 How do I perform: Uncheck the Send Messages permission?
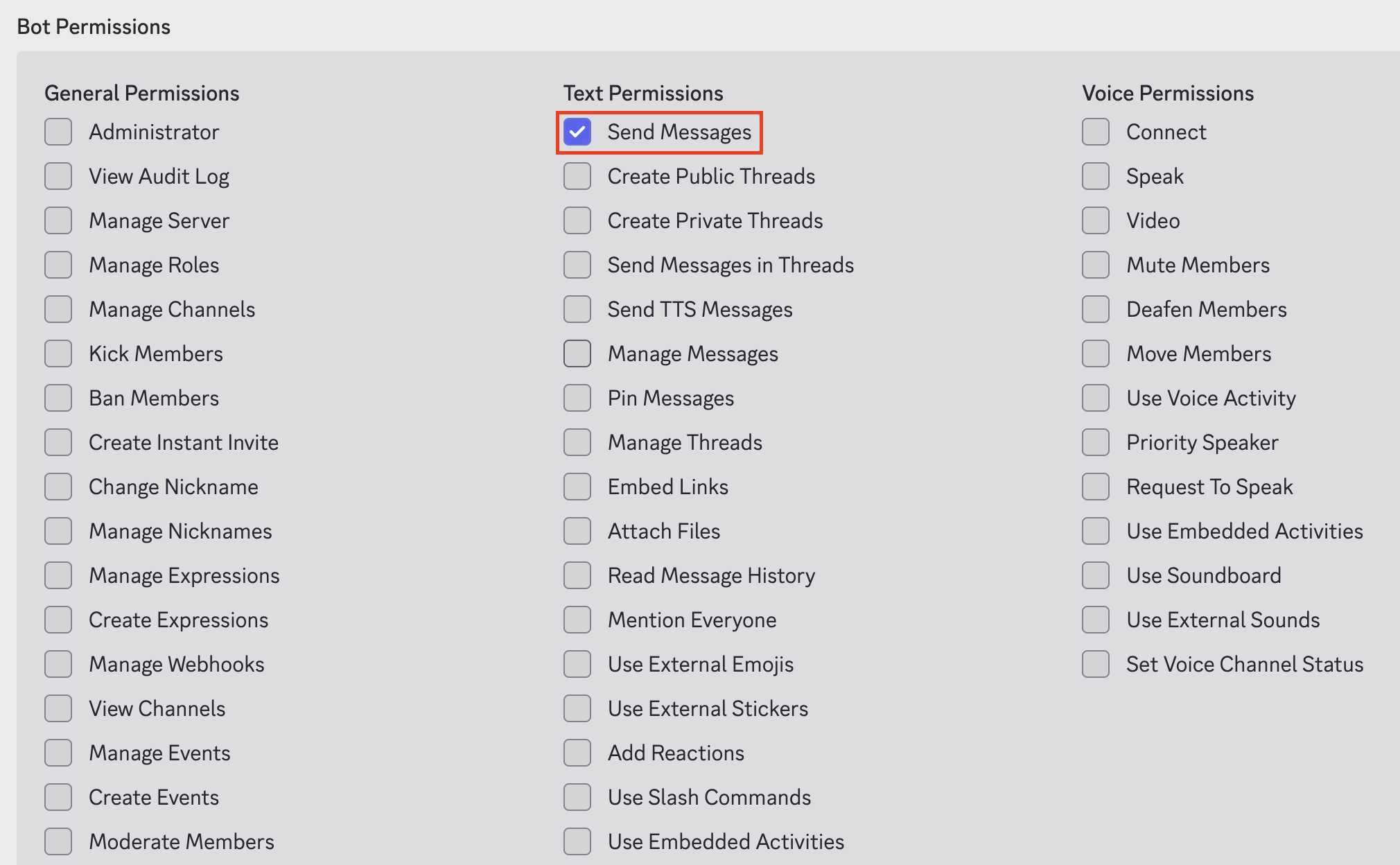click(x=577, y=132)
